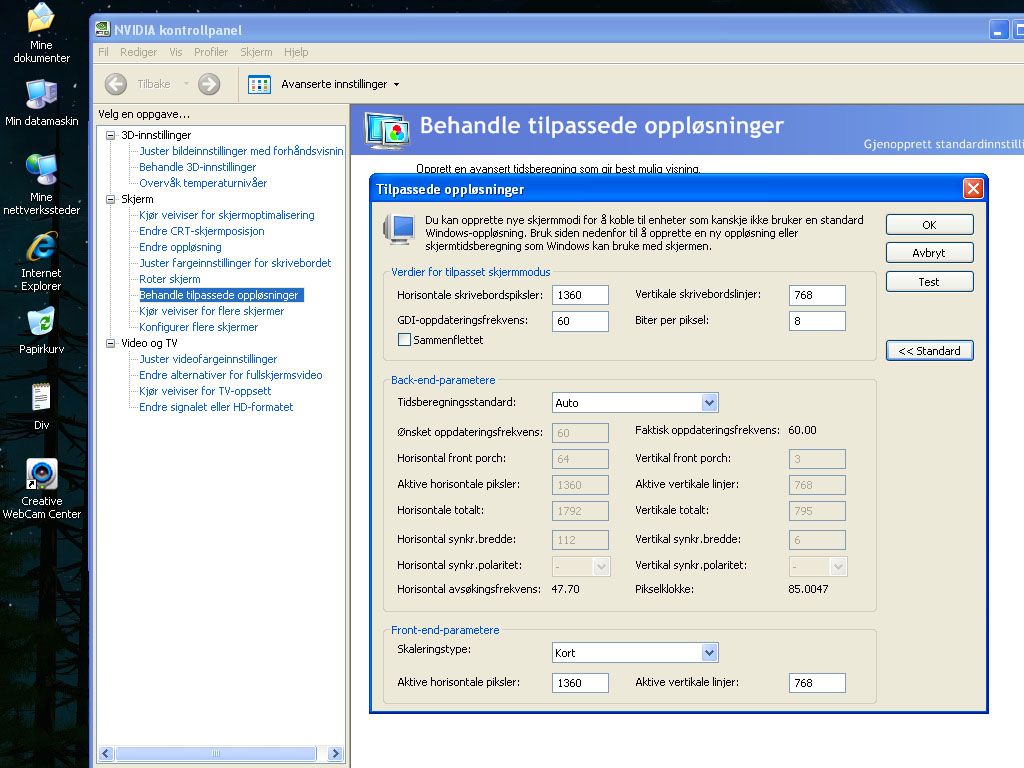This screenshot has height=768, width=1024.
Task: Open Endre signalet eller HD-formatet
Action: (x=216, y=407)
